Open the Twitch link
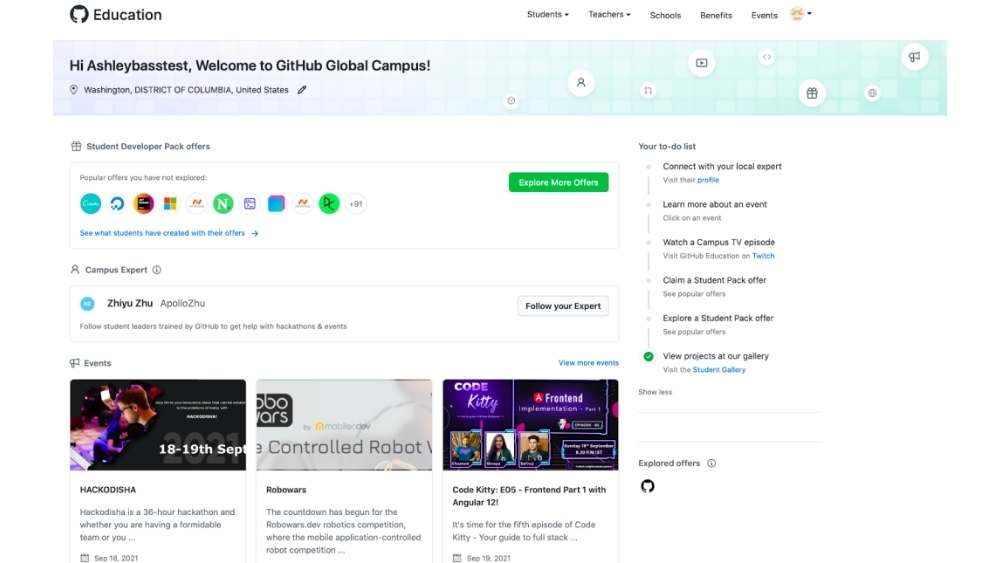1000x563 pixels. [x=763, y=256]
